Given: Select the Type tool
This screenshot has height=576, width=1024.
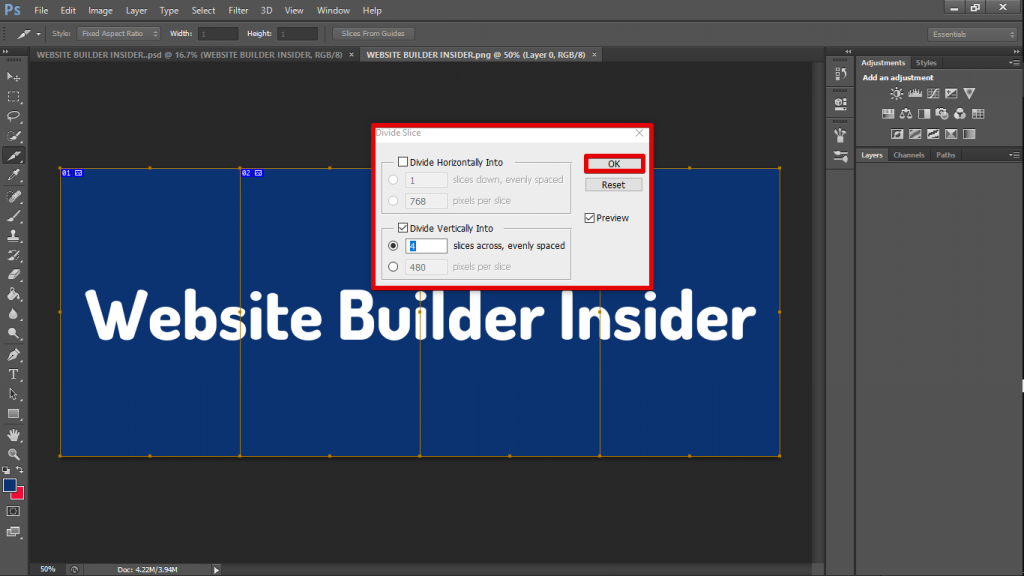Looking at the screenshot, I should tap(13, 375).
